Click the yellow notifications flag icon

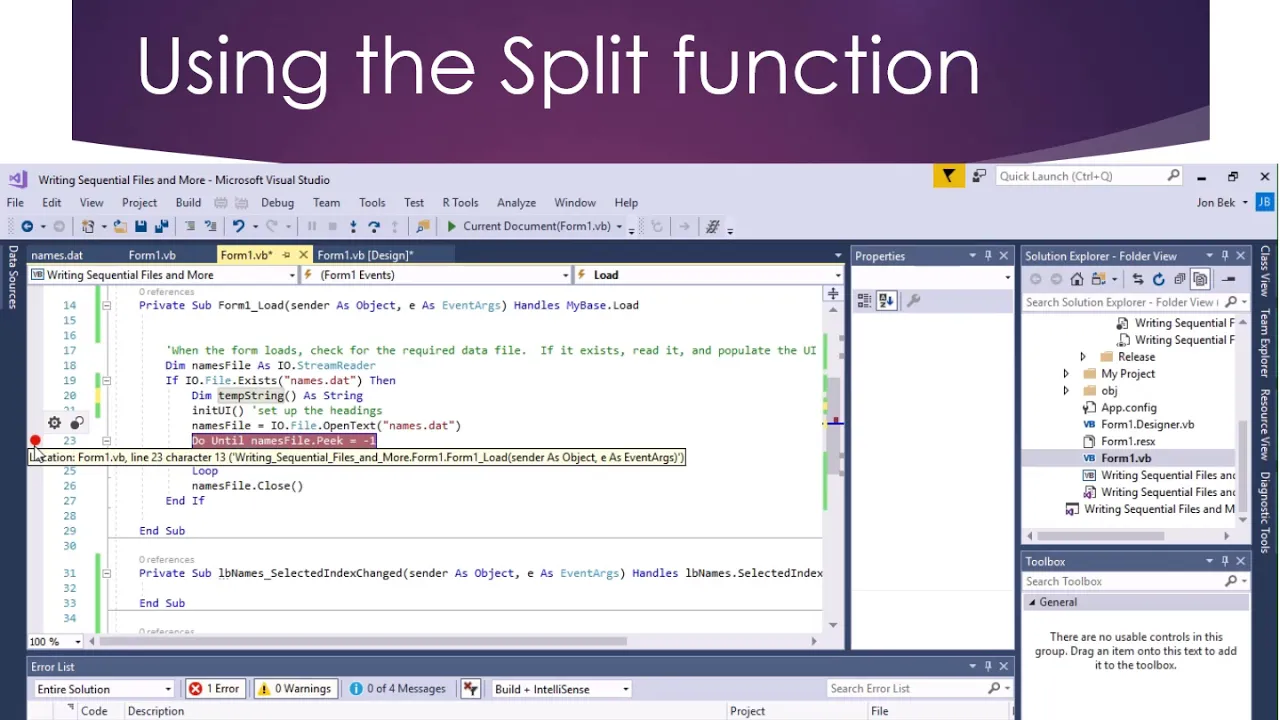948,176
